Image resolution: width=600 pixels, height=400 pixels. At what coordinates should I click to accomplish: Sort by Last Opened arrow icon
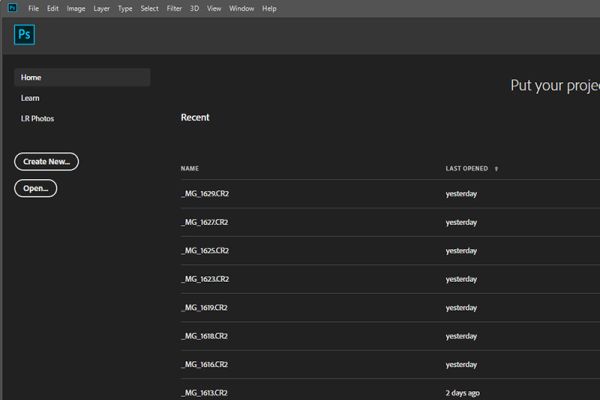pos(496,169)
